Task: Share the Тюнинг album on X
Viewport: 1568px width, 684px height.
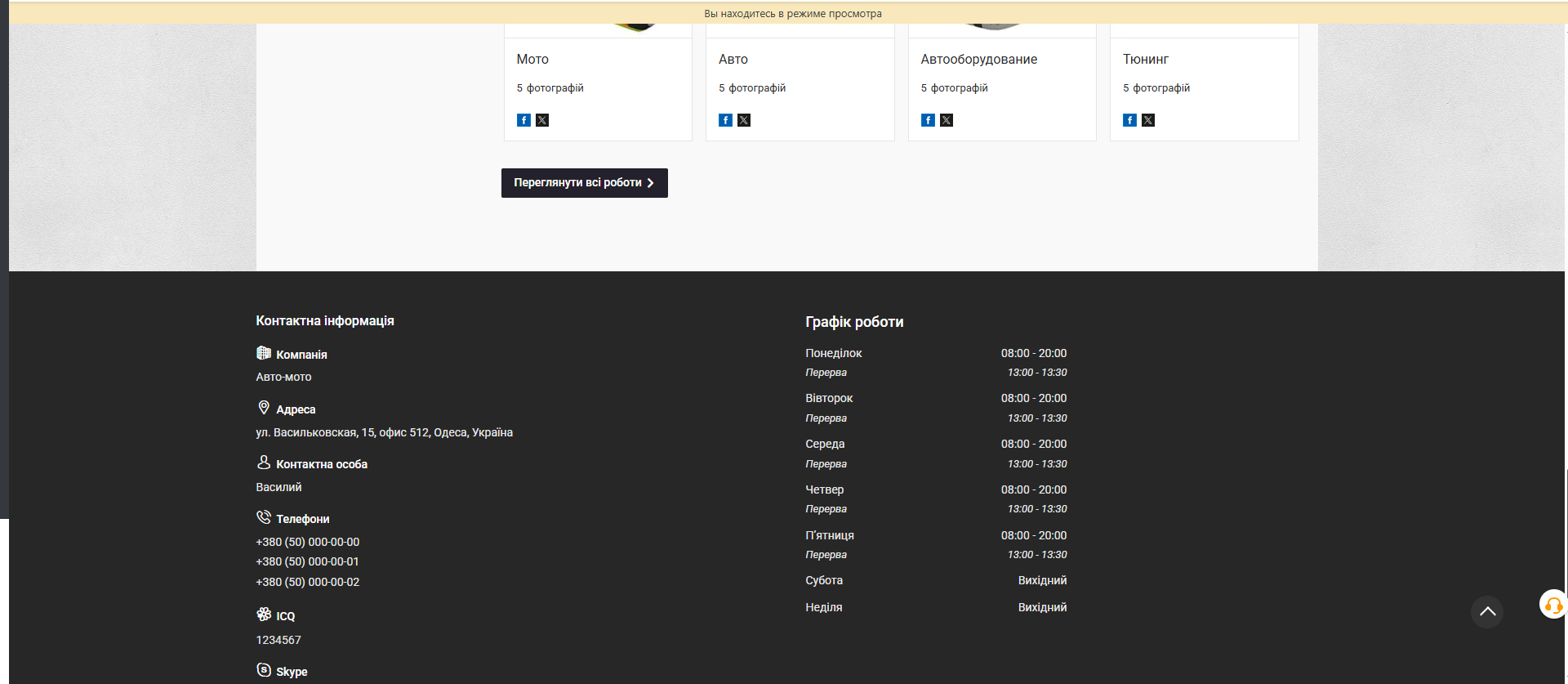Action: [x=1148, y=120]
